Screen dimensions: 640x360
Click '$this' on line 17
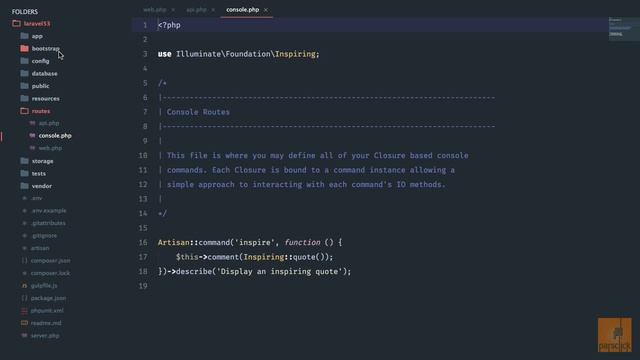187,257
